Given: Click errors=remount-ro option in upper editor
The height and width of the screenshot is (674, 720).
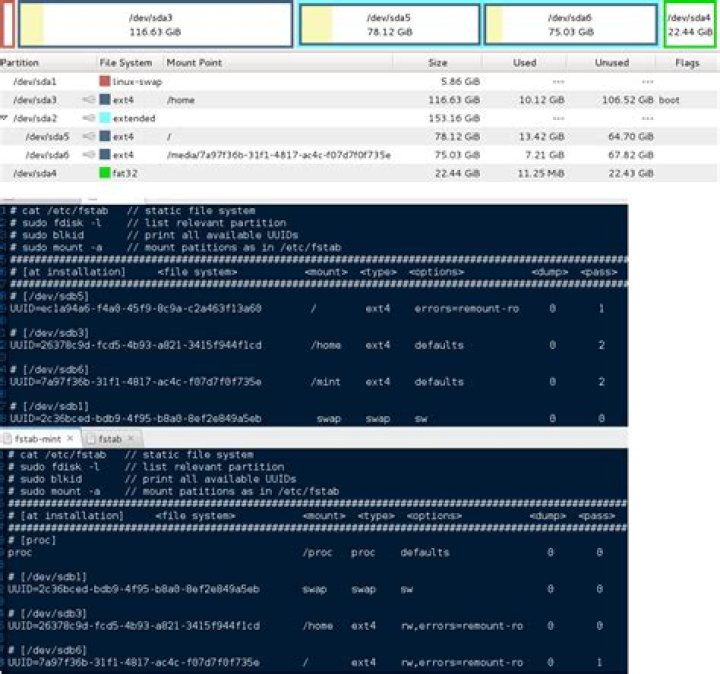Looking at the screenshot, I should [467, 309].
